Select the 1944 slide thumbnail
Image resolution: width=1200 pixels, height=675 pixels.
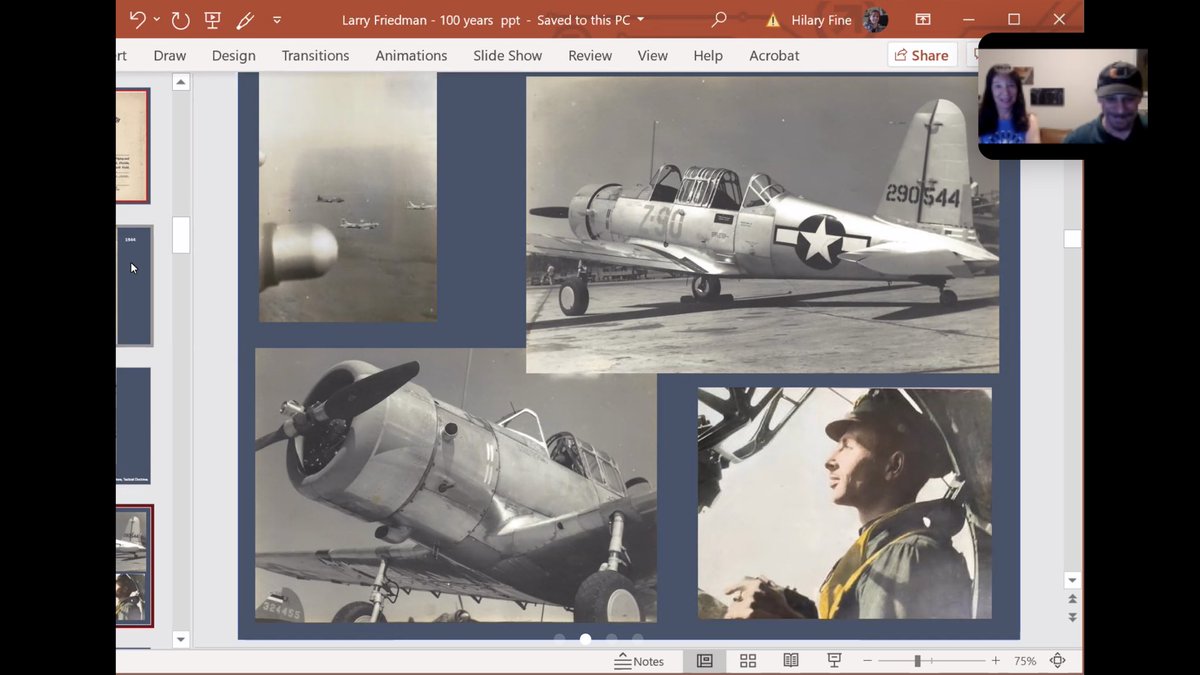point(134,286)
